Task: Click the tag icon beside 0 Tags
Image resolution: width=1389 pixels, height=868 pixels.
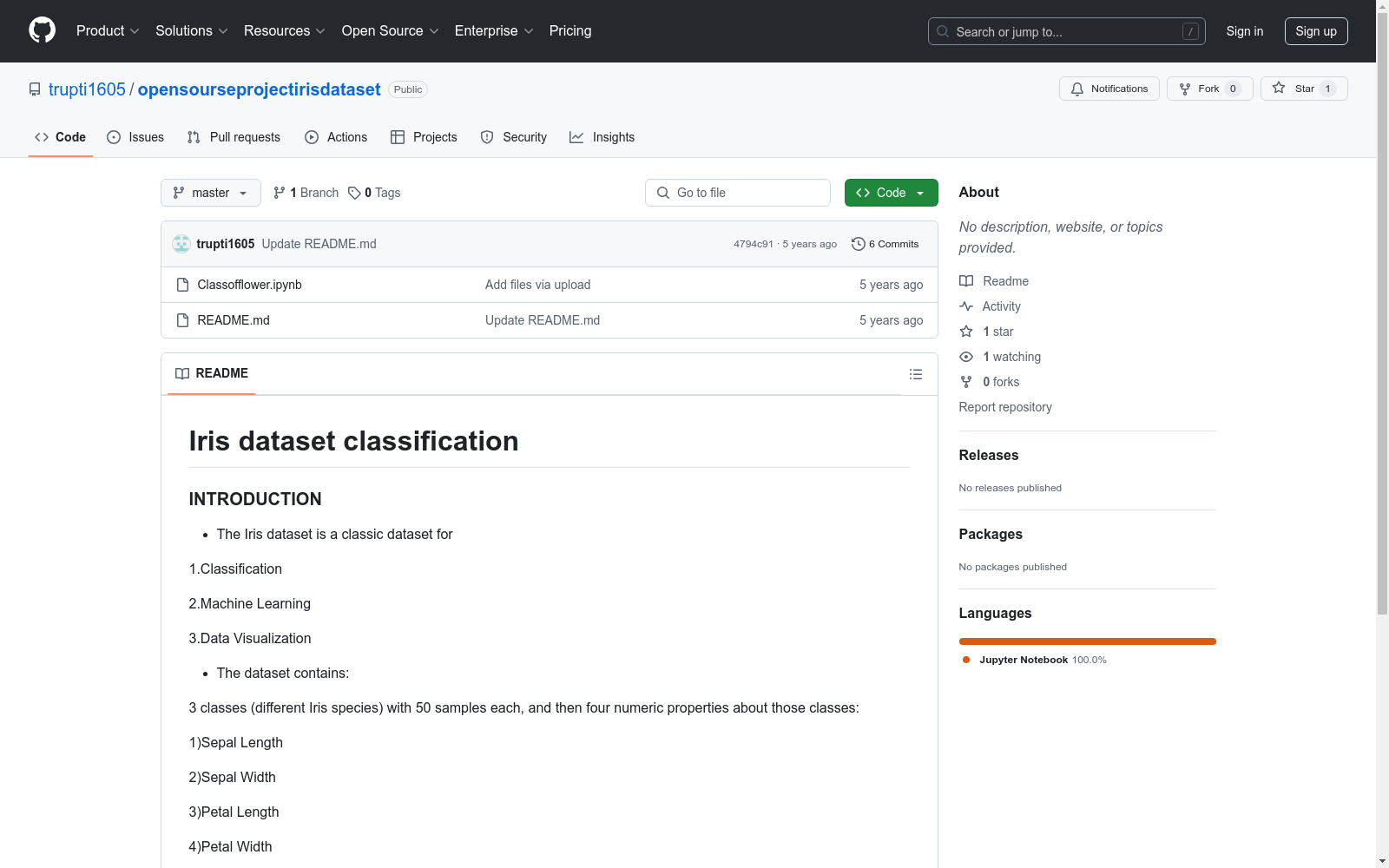Action: click(354, 193)
